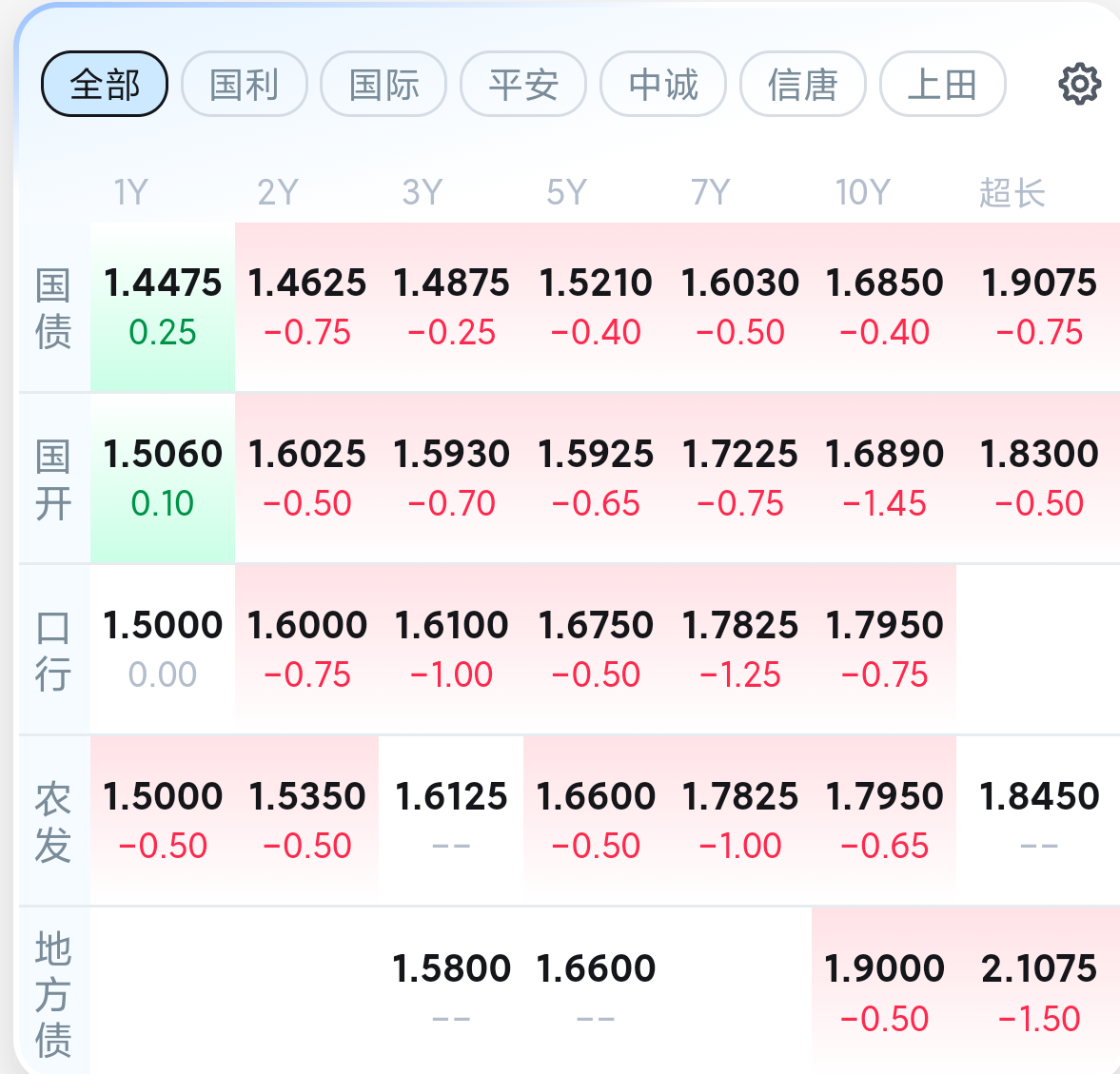Screen dimensions: 1120x1074
Task: Open the 信唐 tab
Action: 803,84
